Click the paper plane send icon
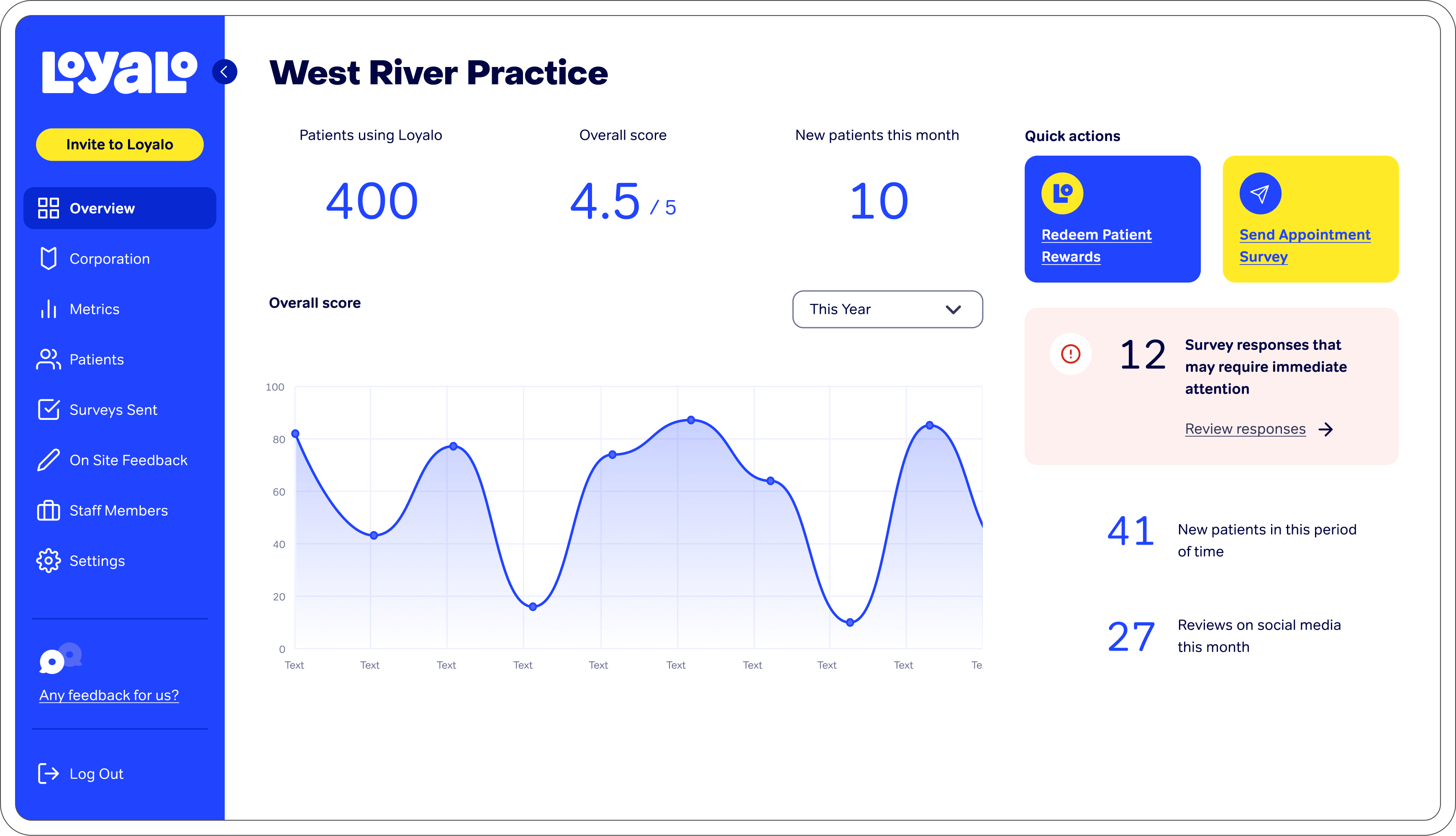The height and width of the screenshot is (836, 1456). coord(1260,194)
